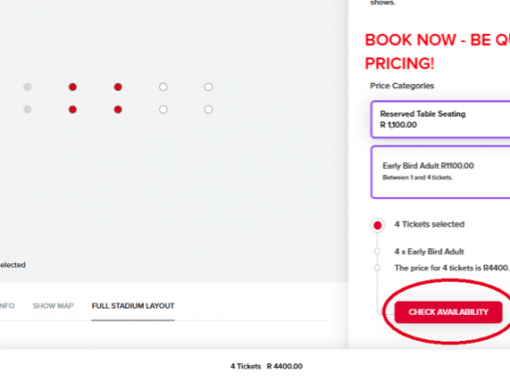This screenshot has width=510, height=382.
Task: Click the price for 4 tickets step marker
Action: coord(377,268)
